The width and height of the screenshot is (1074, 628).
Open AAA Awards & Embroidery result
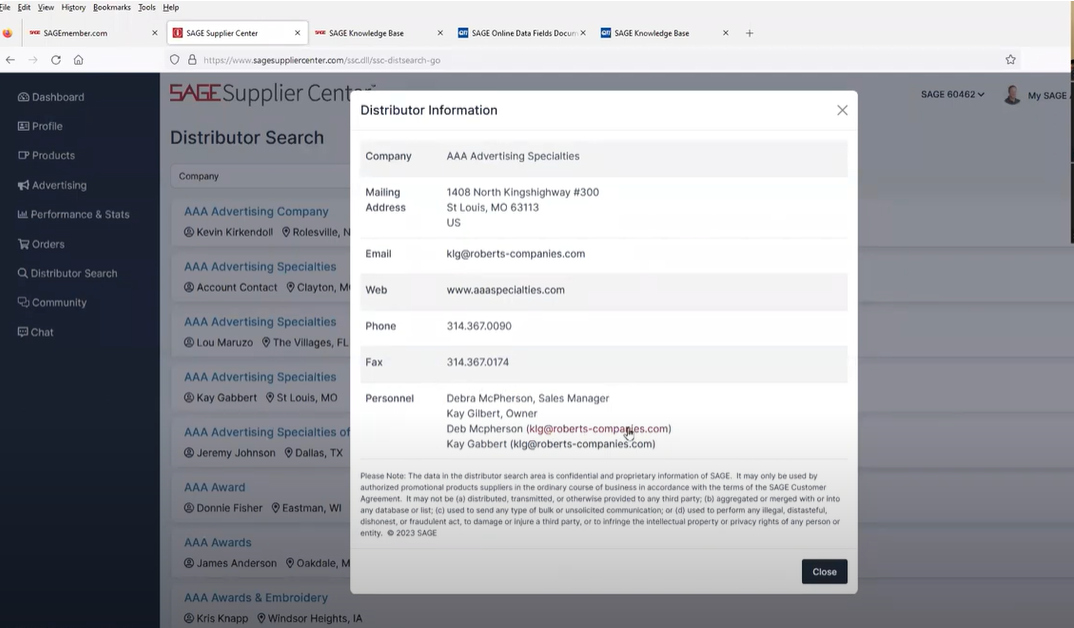tap(255, 598)
